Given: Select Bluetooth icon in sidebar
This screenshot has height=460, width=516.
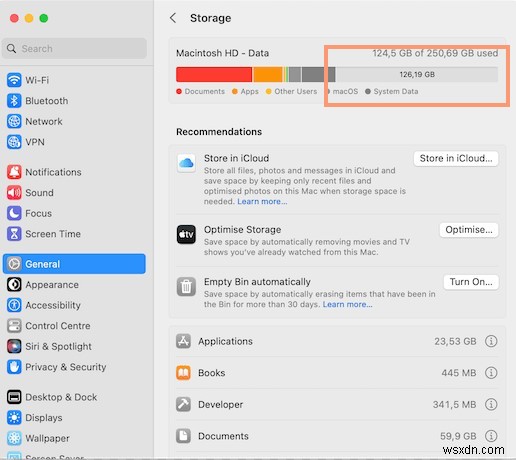Looking at the screenshot, I should pos(14,101).
